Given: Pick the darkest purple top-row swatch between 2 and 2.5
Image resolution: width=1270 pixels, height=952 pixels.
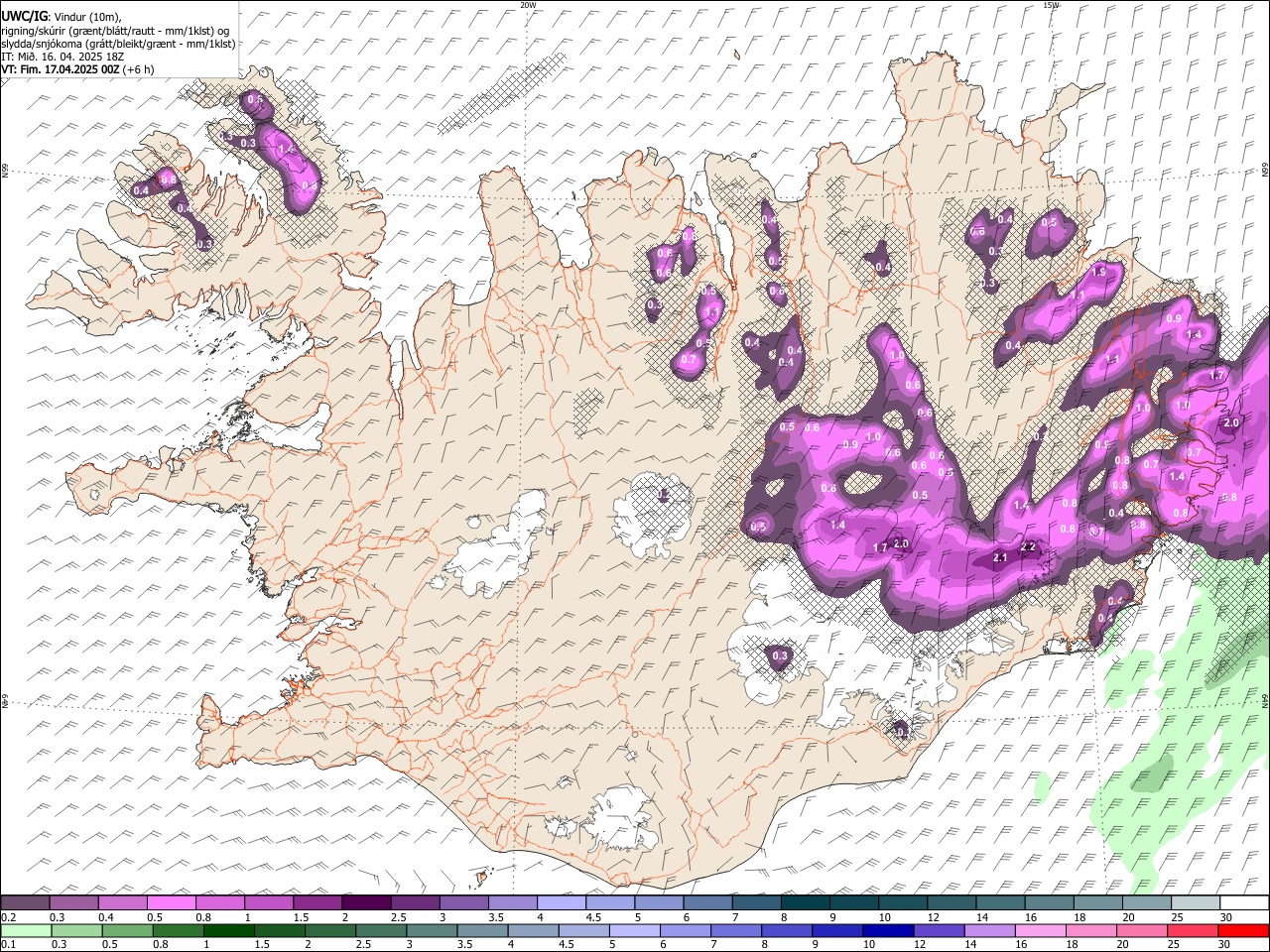Looking at the screenshot, I should tap(365, 902).
